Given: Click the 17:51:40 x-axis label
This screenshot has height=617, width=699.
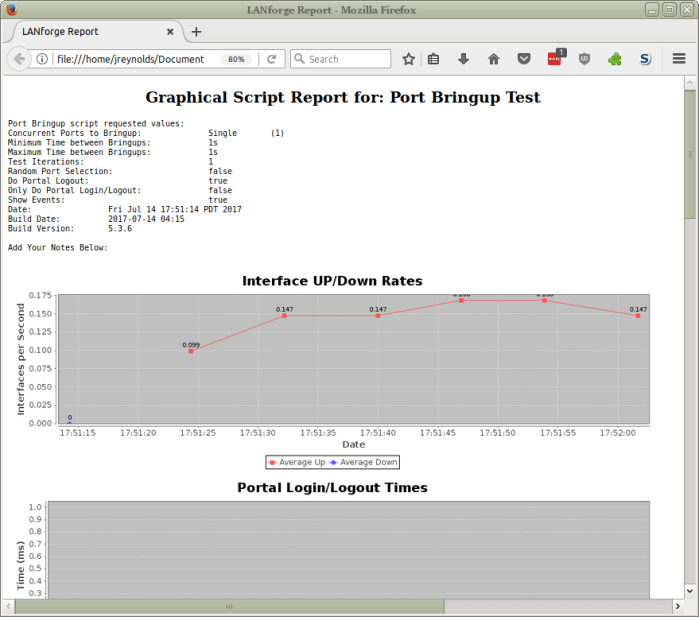Looking at the screenshot, I should (x=378, y=433).
